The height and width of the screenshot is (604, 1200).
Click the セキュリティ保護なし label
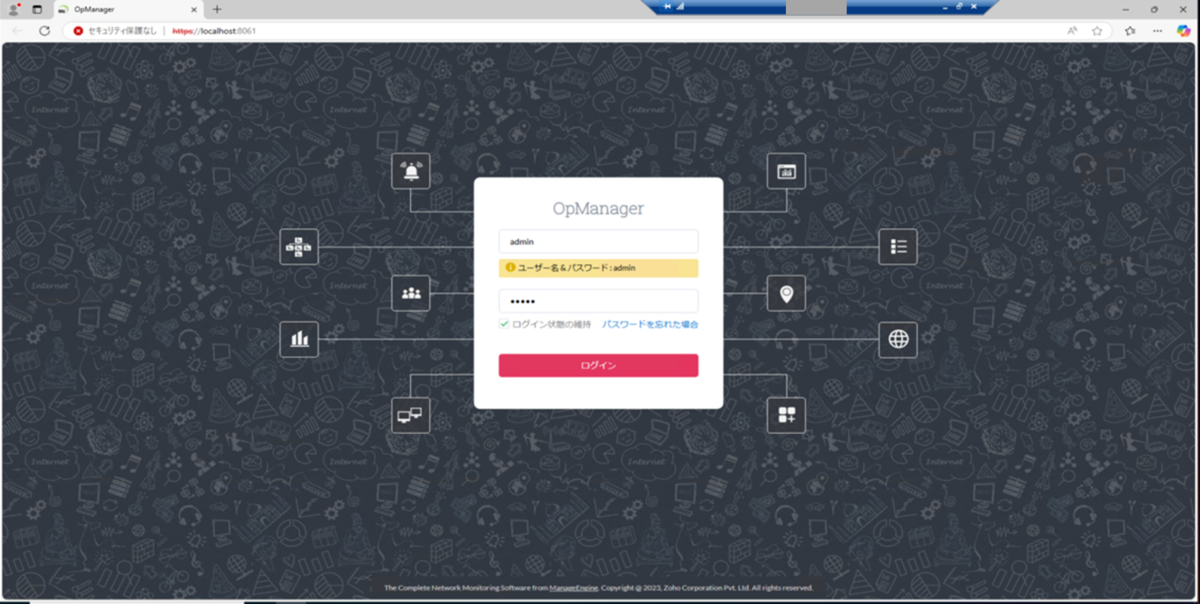click(x=123, y=31)
